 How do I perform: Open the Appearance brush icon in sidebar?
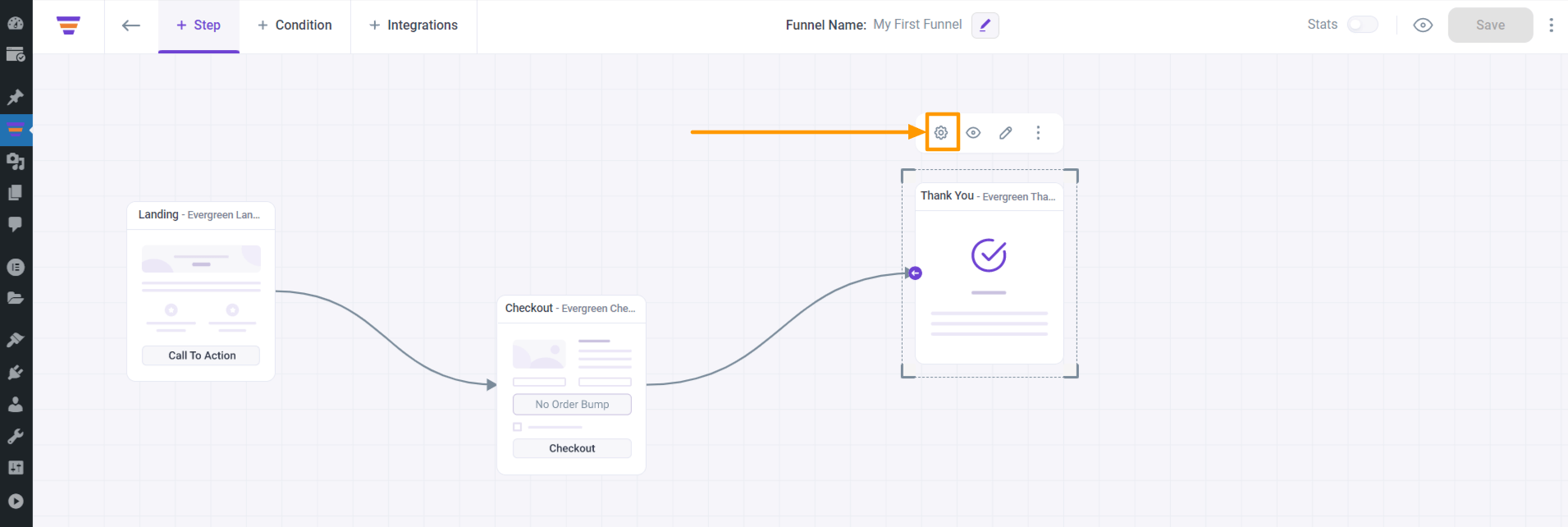coord(16,340)
